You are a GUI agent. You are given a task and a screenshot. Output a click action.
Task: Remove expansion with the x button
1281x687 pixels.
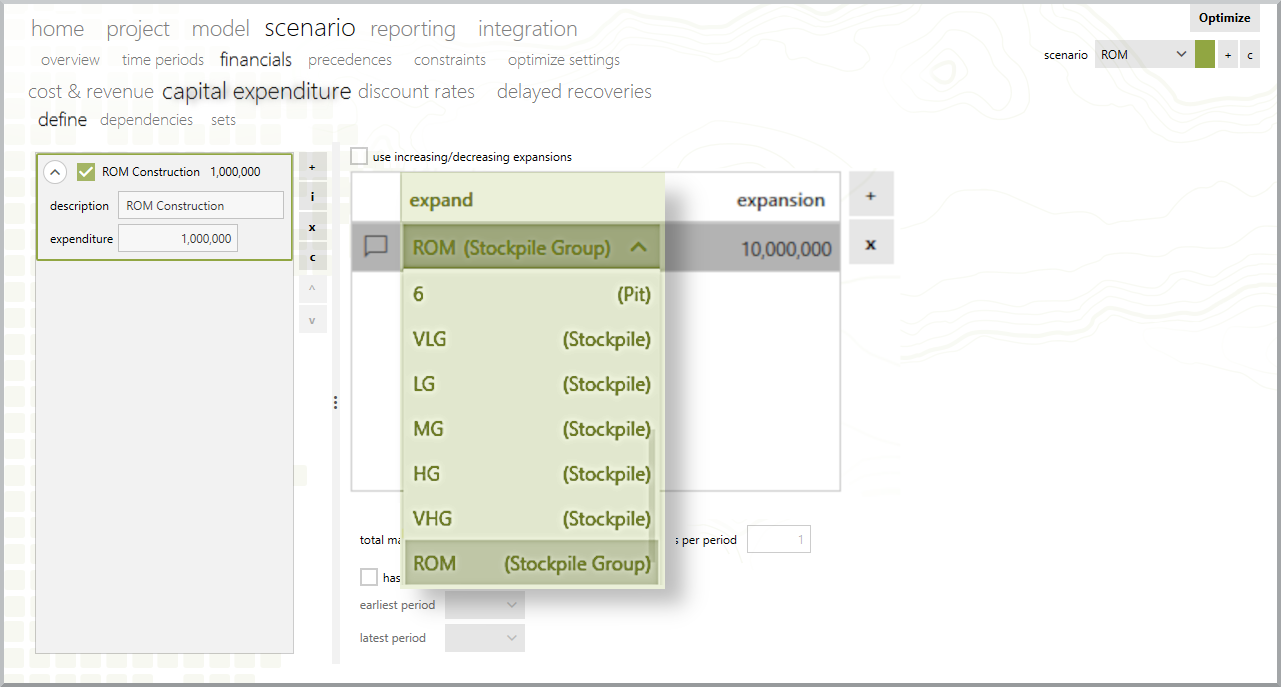871,244
